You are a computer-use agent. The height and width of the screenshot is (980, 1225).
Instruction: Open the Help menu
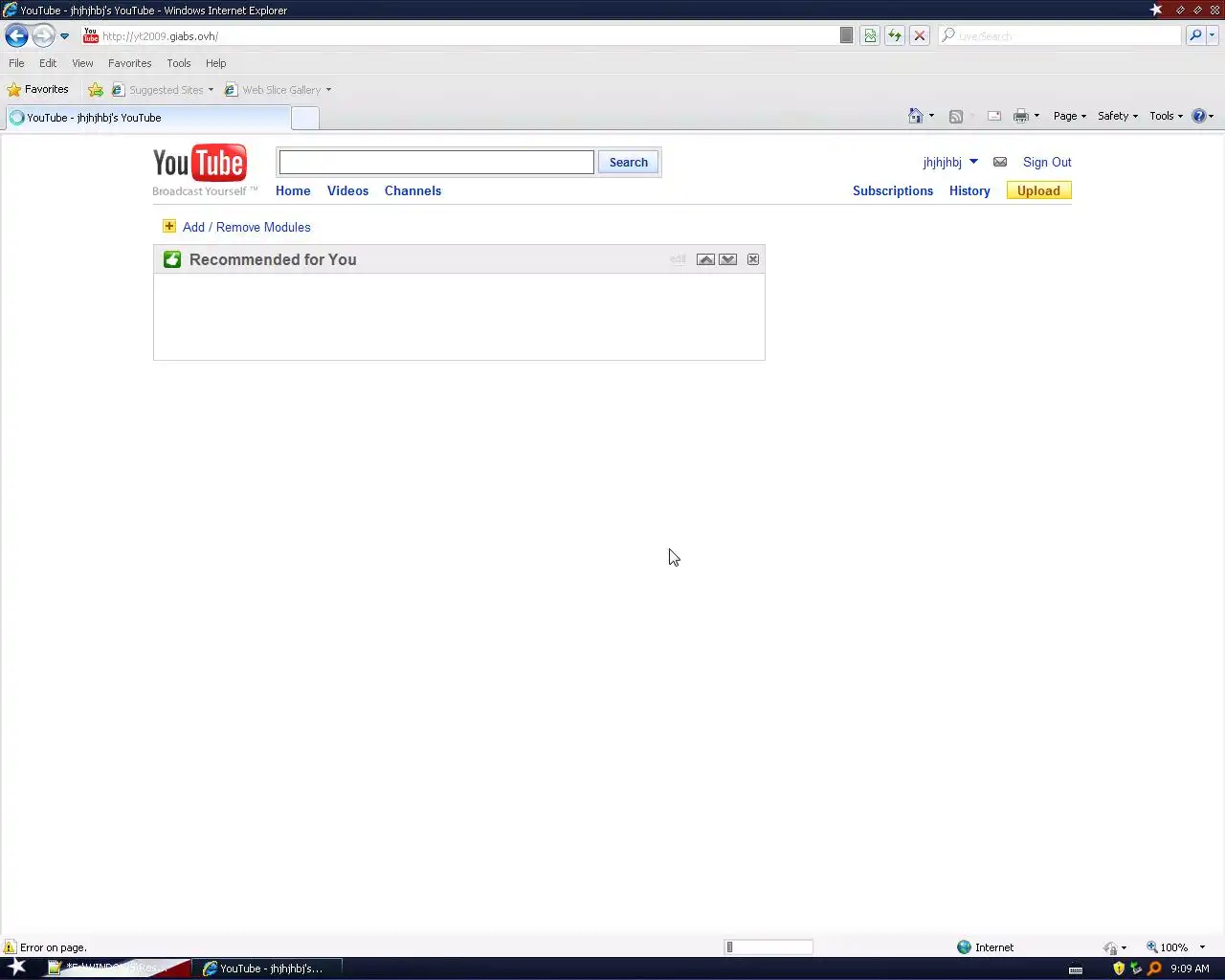[215, 63]
